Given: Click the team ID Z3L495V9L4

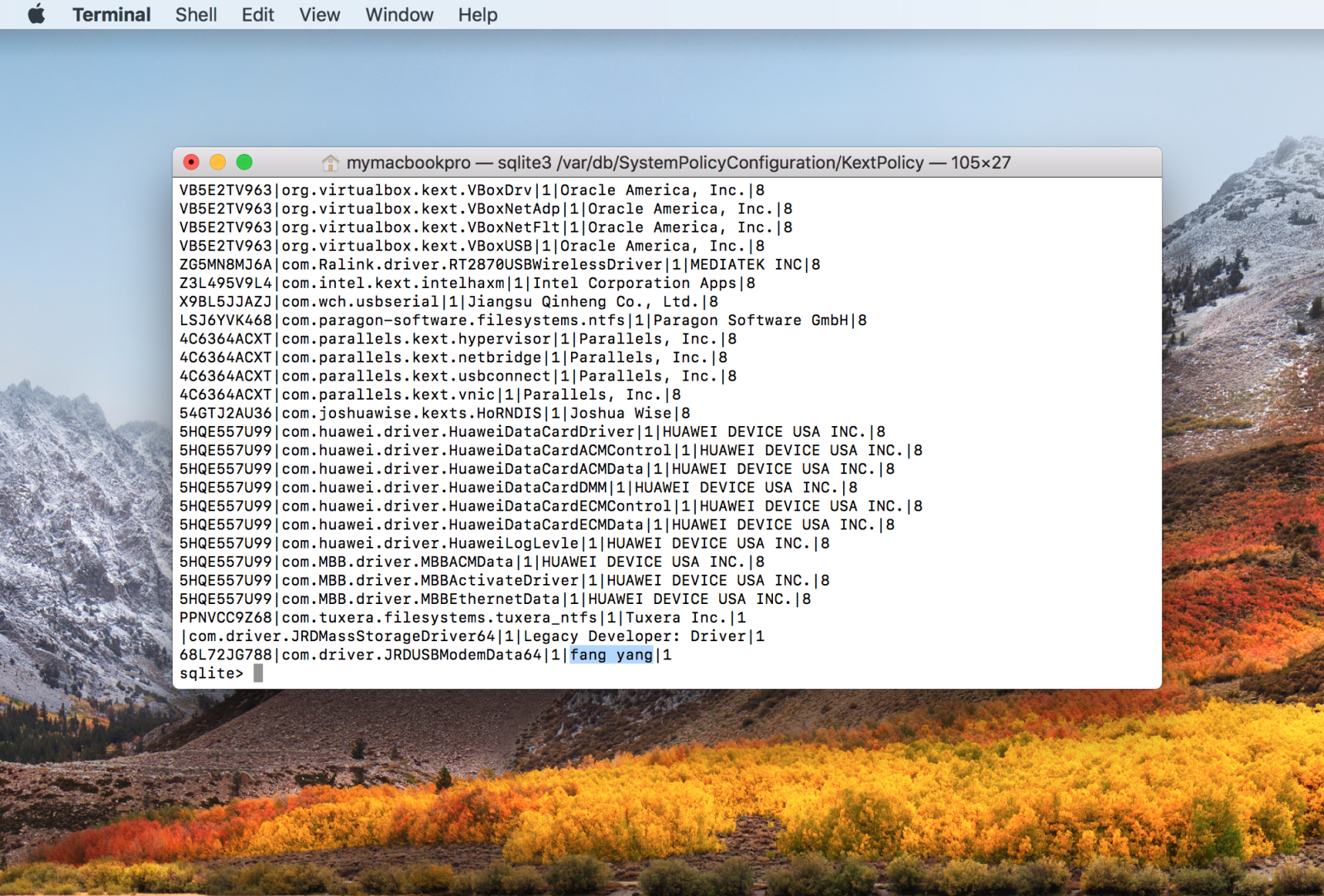Looking at the screenshot, I should tap(226, 284).
